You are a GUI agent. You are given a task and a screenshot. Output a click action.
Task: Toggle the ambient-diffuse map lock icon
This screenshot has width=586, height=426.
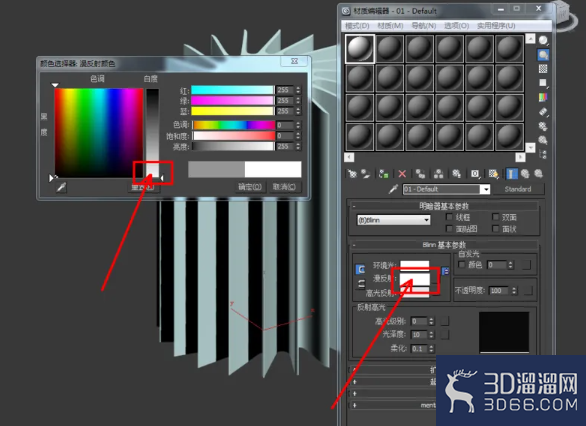[445, 271]
